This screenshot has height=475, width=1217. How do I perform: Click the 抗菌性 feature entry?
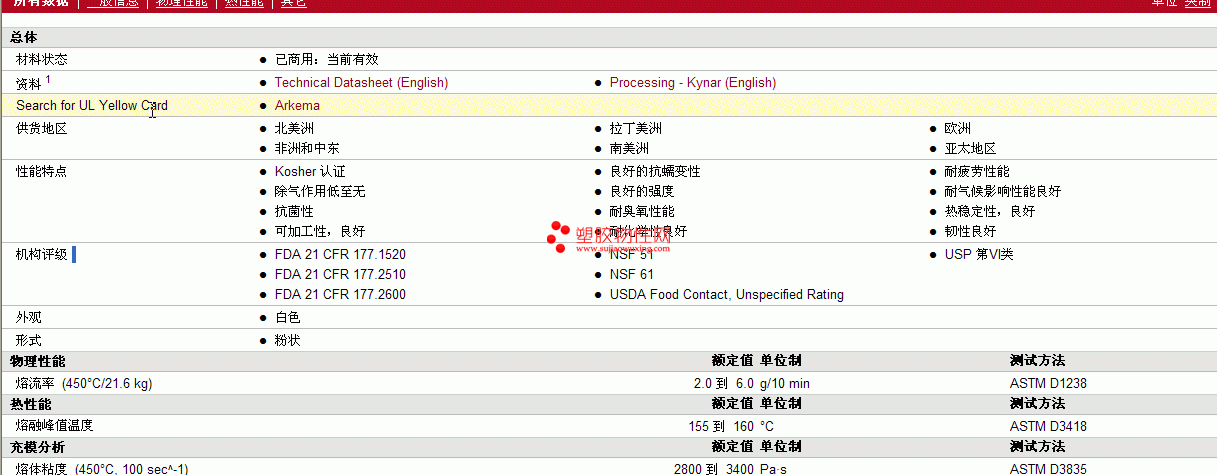pos(294,211)
